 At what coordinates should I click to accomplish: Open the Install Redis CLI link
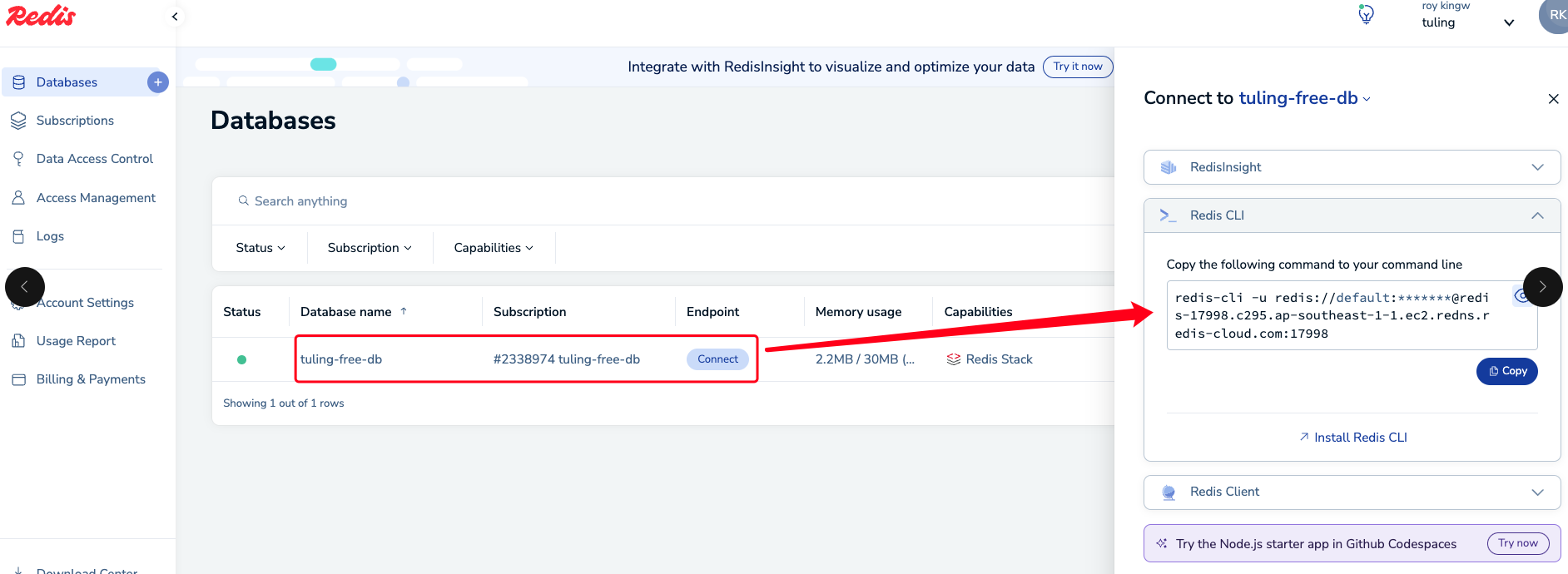click(1352, 438)
